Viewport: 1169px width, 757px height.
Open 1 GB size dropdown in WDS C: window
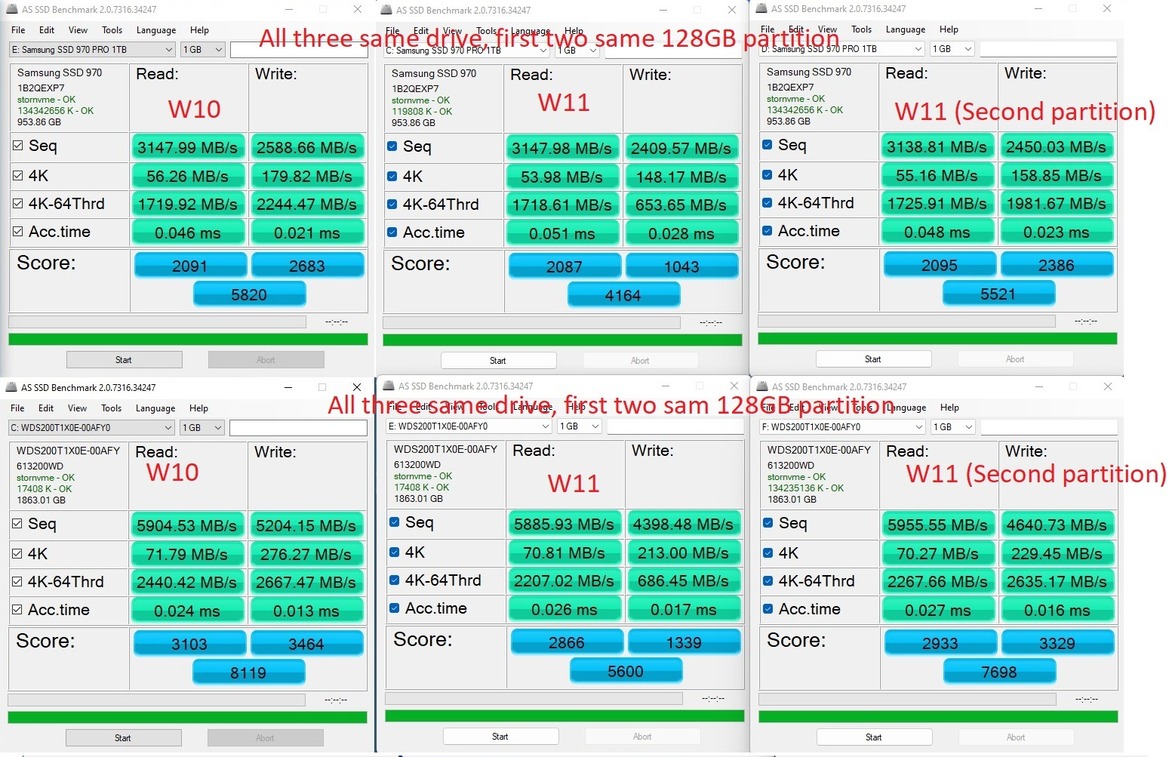click(202, 427)
